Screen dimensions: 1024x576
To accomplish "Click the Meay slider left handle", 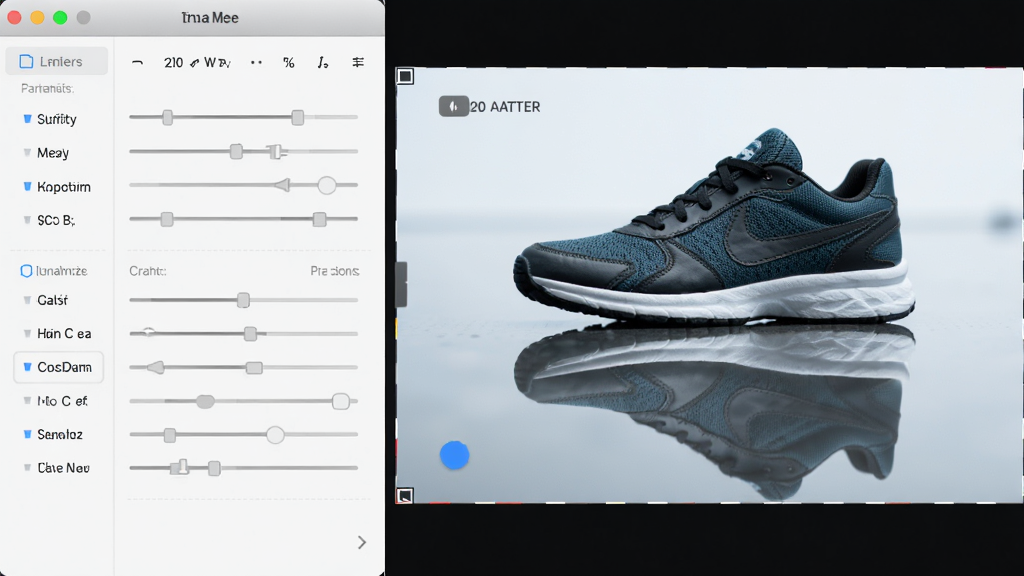I will [x=236, y=152].
